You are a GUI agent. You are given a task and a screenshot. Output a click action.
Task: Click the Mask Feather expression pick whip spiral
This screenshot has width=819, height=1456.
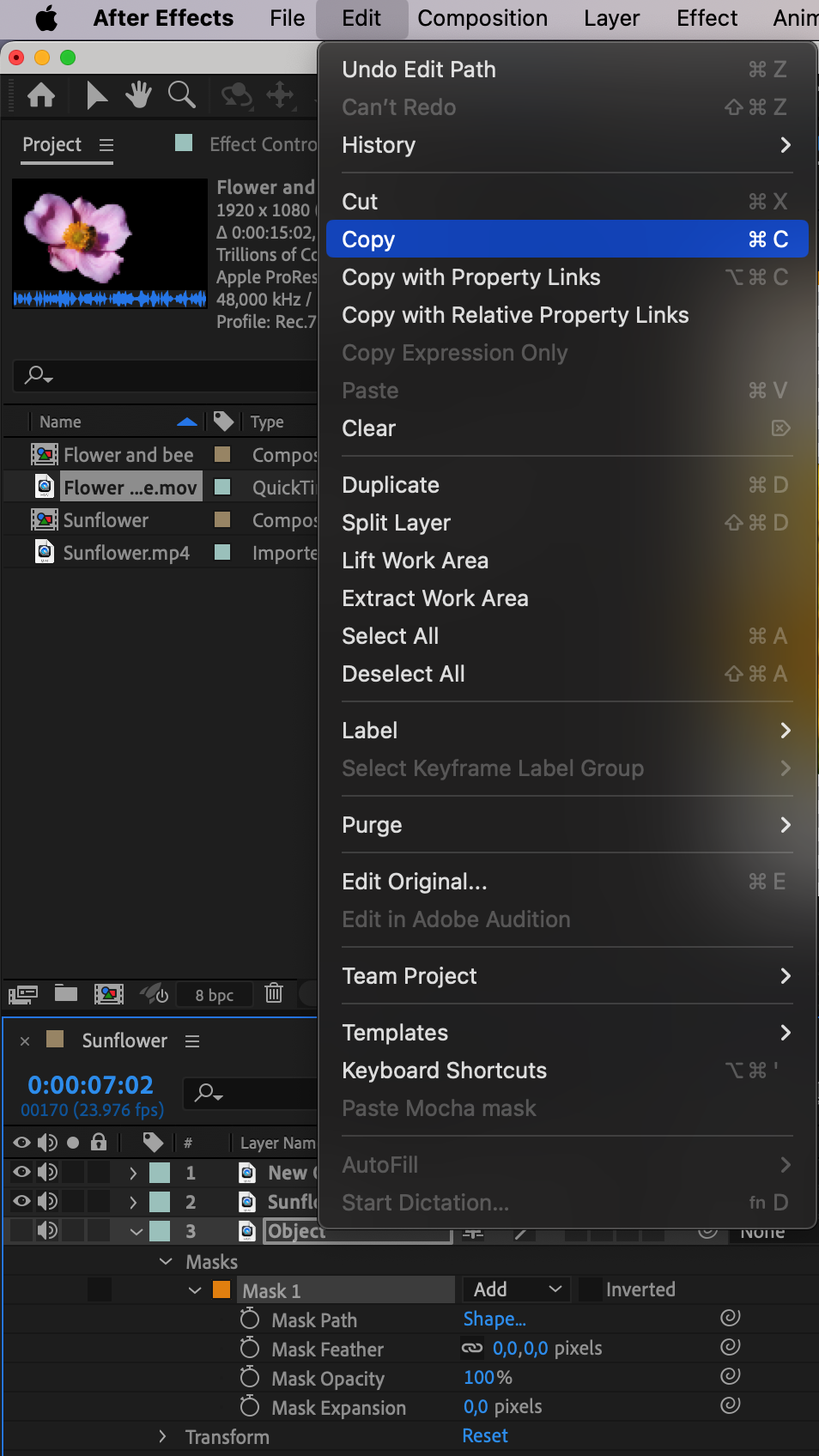[731, 1347]
